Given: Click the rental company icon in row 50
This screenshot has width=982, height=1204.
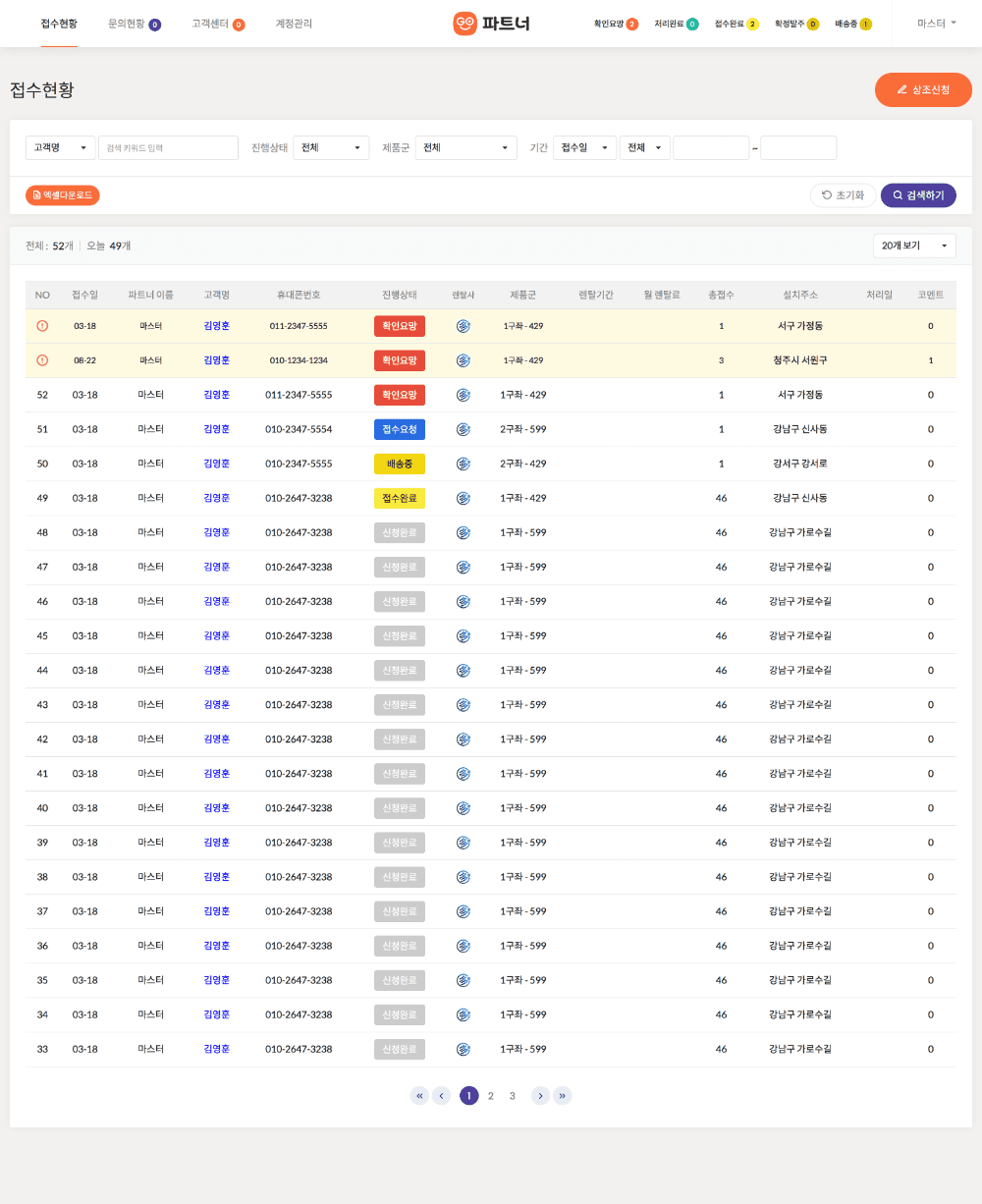Looking at the screenshot, I should 464,464.
